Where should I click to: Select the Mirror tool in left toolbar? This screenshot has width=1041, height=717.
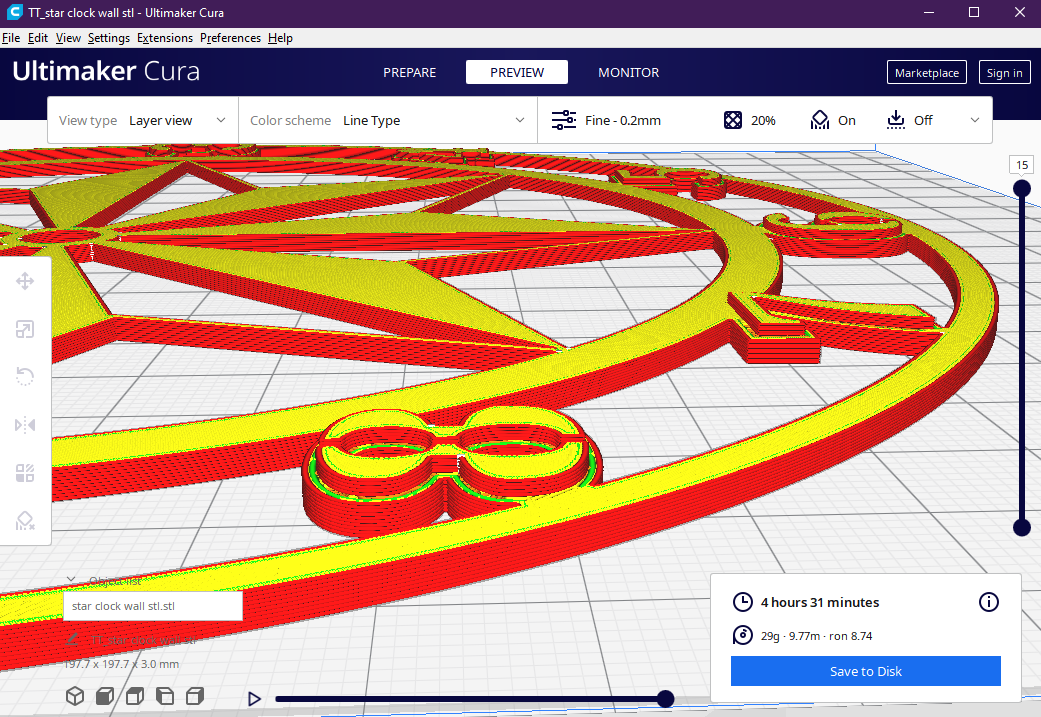[25, 425]
